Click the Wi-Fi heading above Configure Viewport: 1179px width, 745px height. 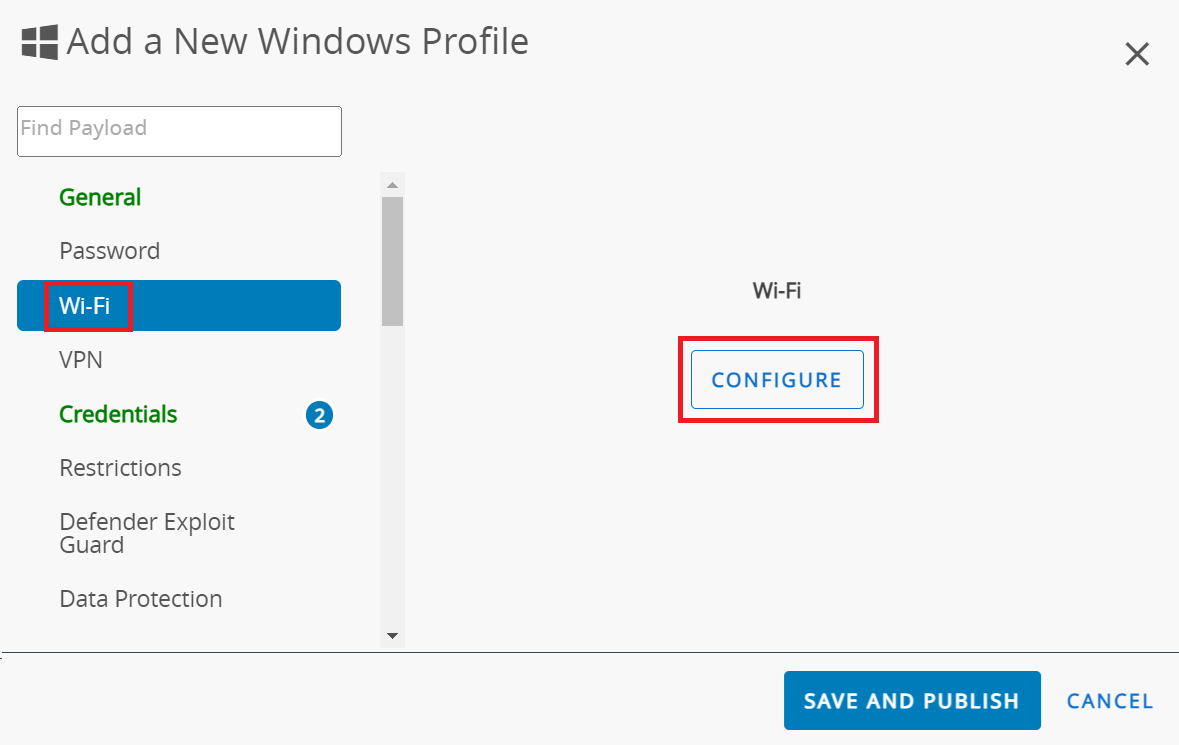click(777, 291)
